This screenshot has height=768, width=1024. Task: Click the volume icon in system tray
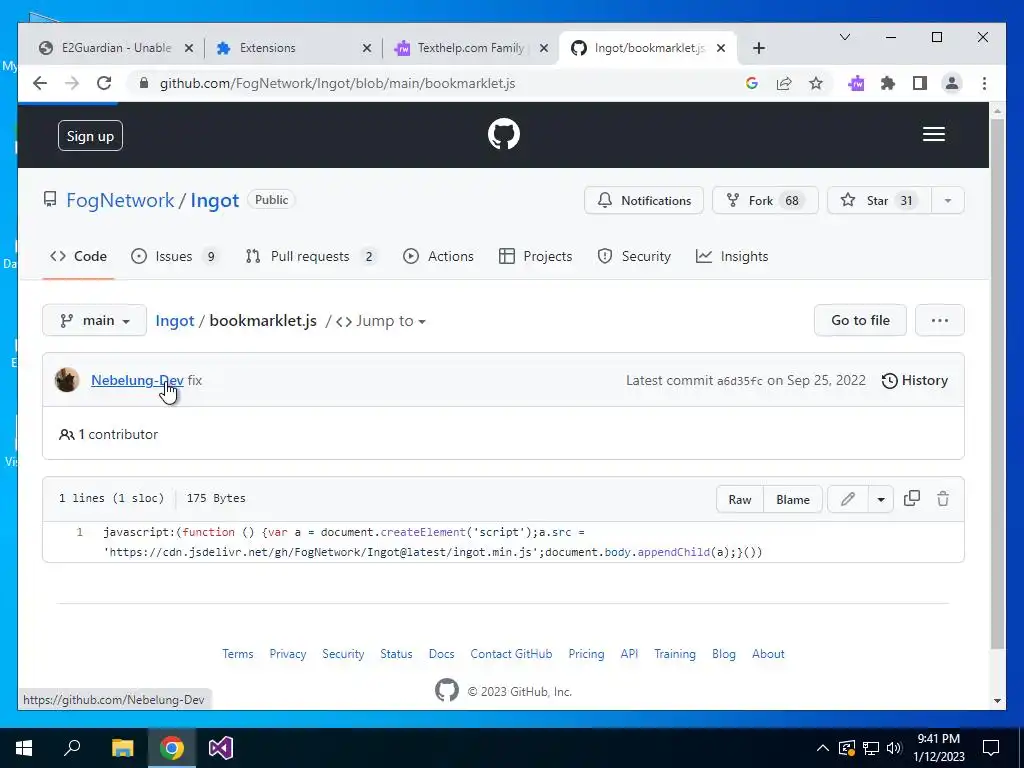pyautogui.click(x=894, y=748)
